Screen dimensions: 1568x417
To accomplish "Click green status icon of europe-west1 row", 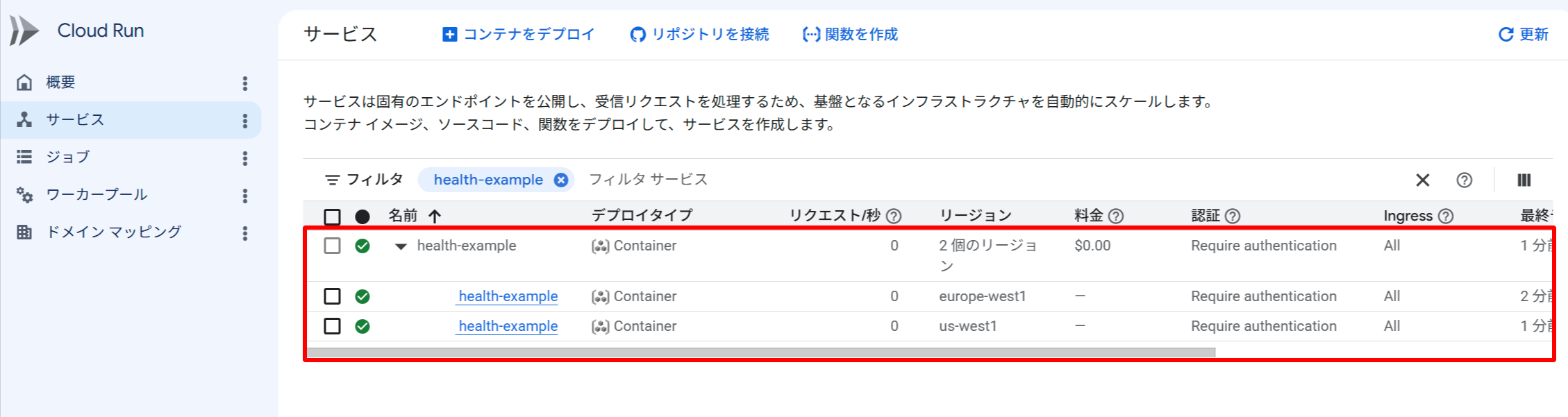I will (x=362, y=297).
